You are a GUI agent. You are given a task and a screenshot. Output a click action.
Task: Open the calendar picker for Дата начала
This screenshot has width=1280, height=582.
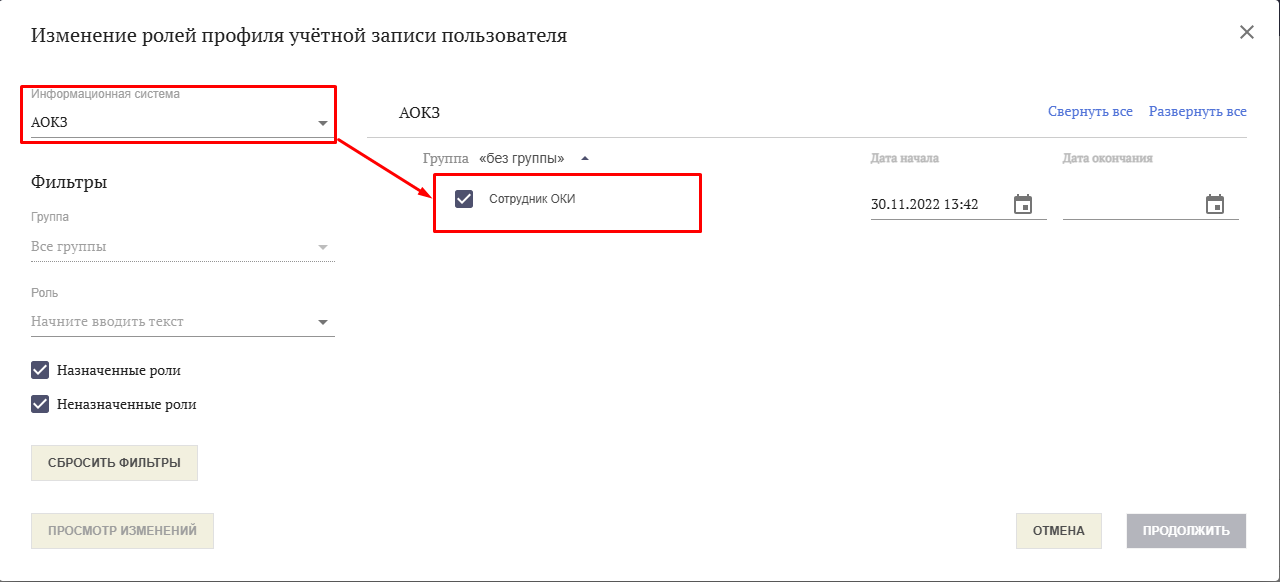click(1023, 203)
